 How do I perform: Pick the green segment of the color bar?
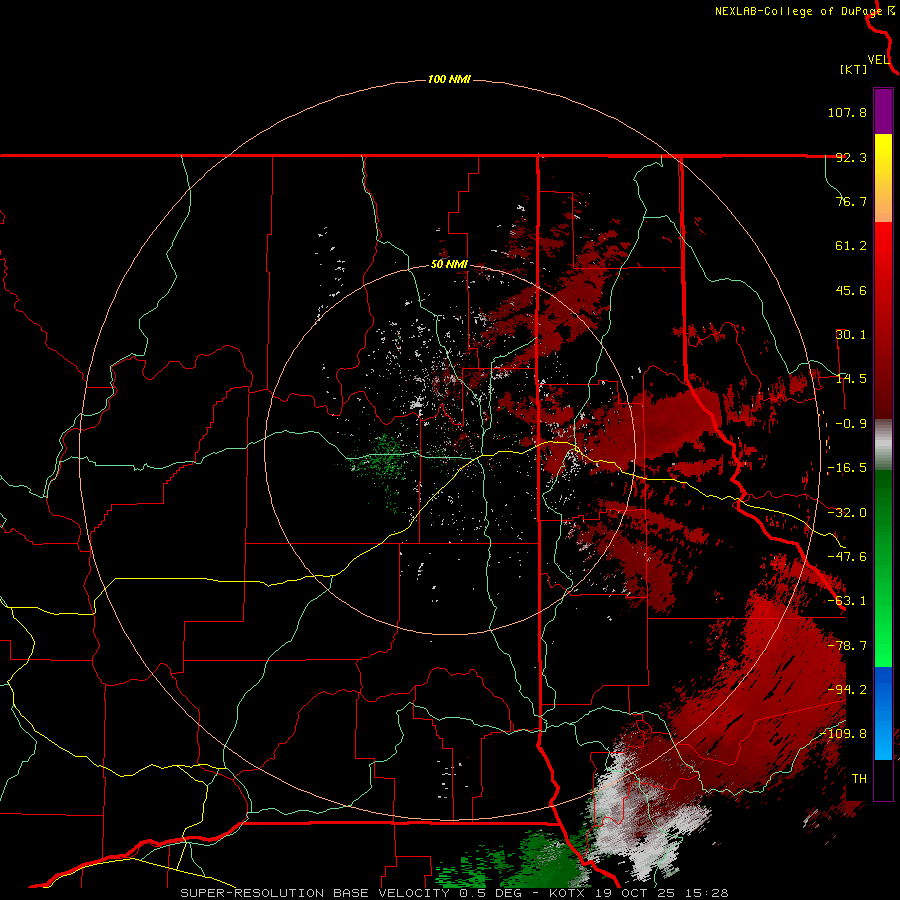(883, 568)
